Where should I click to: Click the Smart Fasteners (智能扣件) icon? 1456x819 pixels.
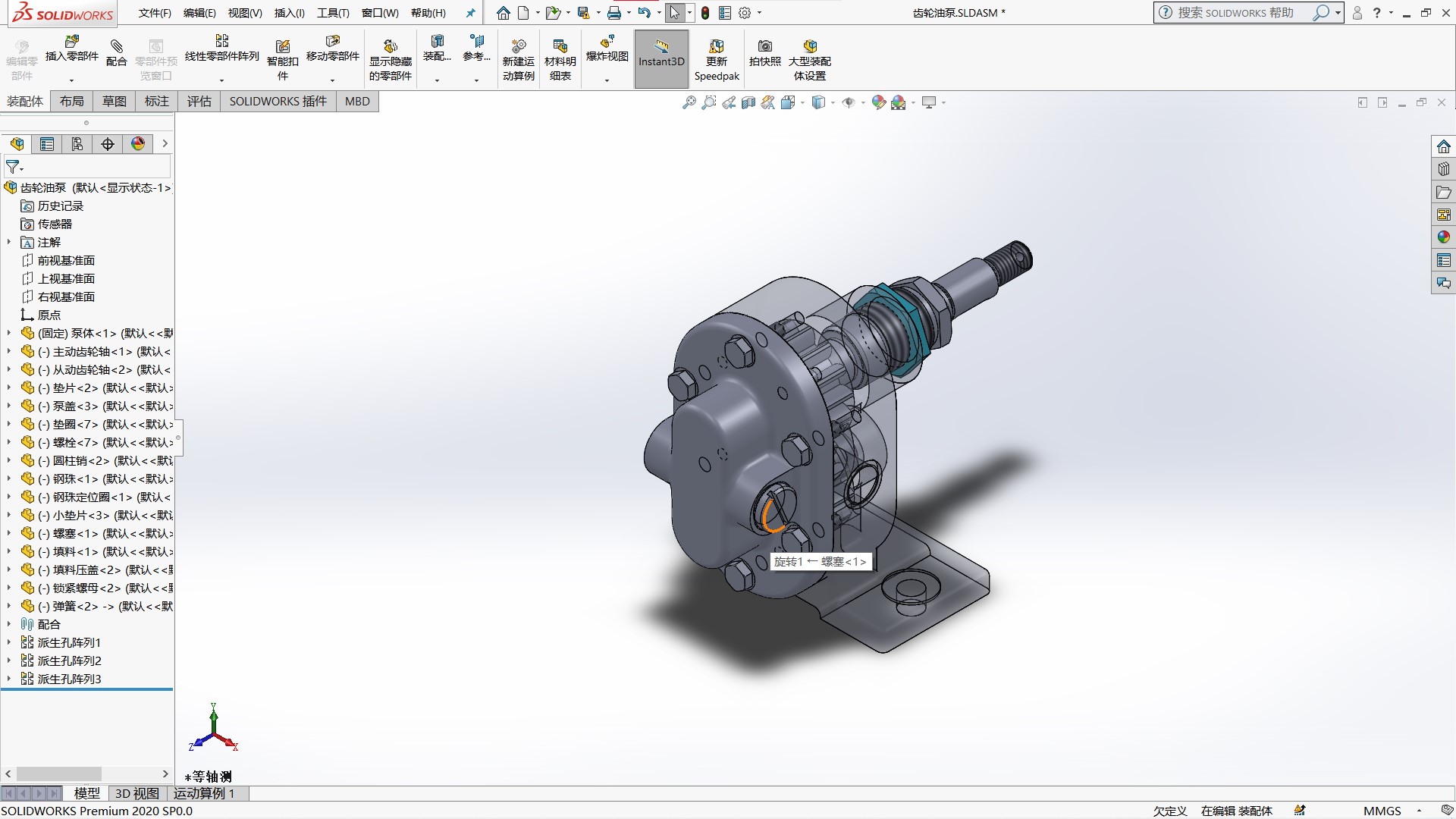click(x=282, y=47)
